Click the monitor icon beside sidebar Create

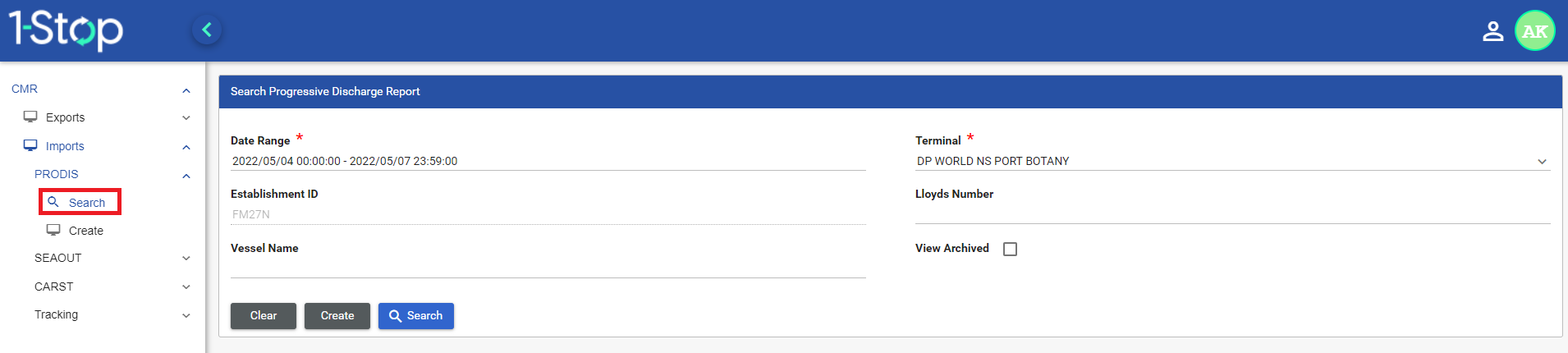[53, 230]
